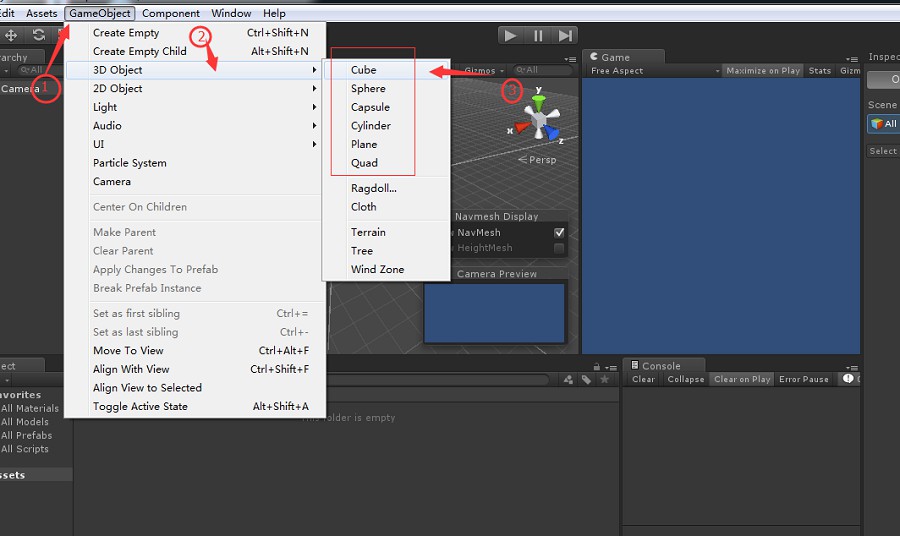Select All Materials in Favorites
The width and height of the screenshot is (900, 536).
[30, 408]
